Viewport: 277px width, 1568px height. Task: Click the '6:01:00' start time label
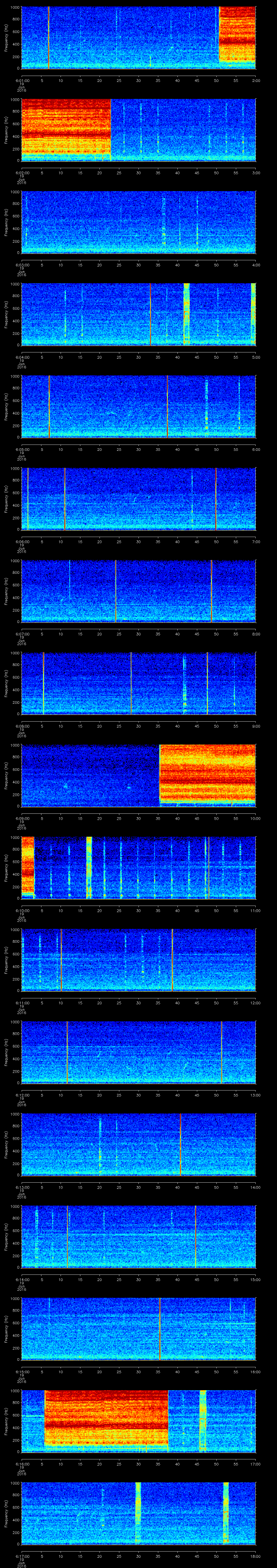click(22, 80)
